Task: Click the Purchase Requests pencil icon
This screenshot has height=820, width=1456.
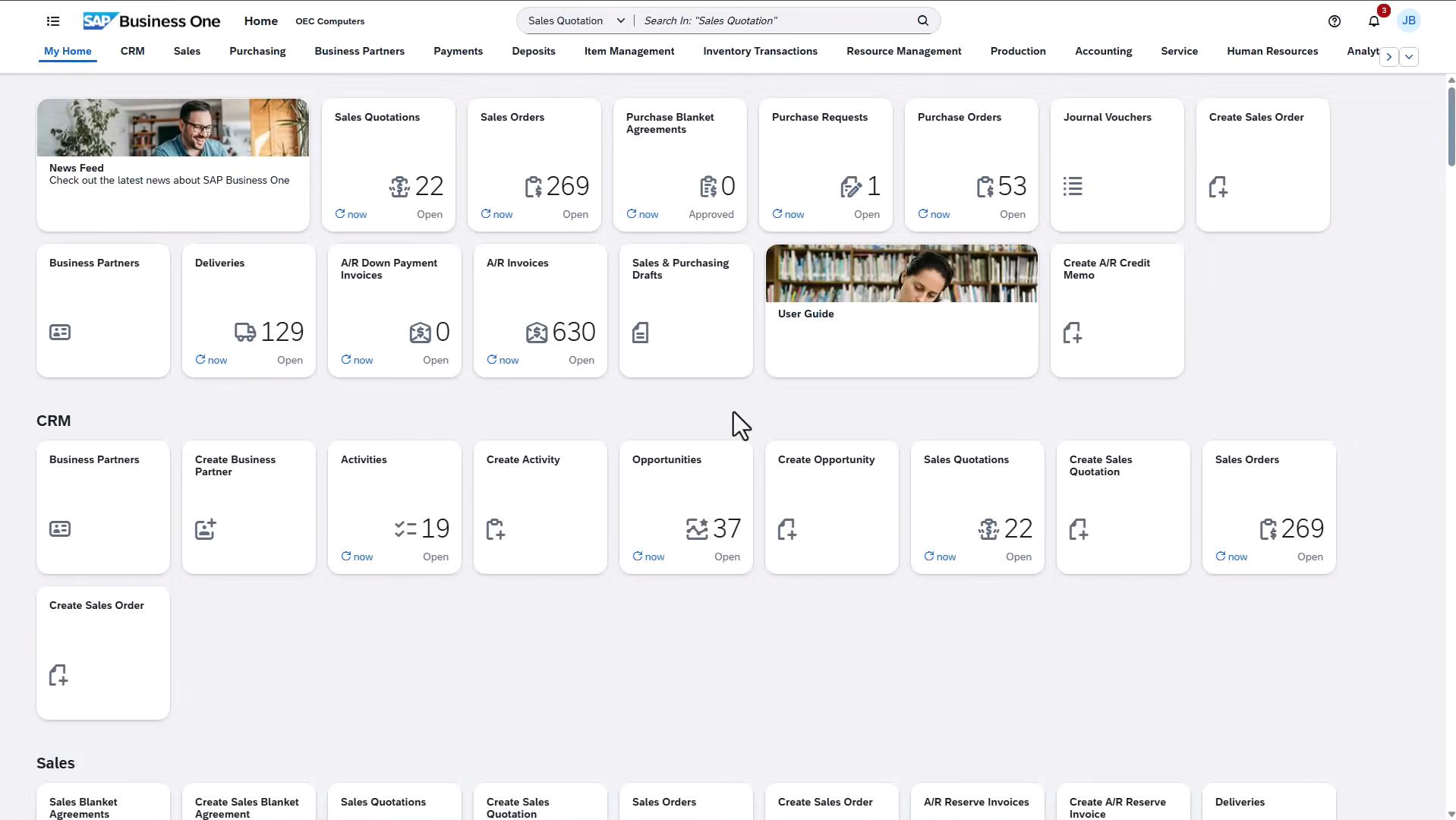Action: pyautogui.click(x=851, y=186)
